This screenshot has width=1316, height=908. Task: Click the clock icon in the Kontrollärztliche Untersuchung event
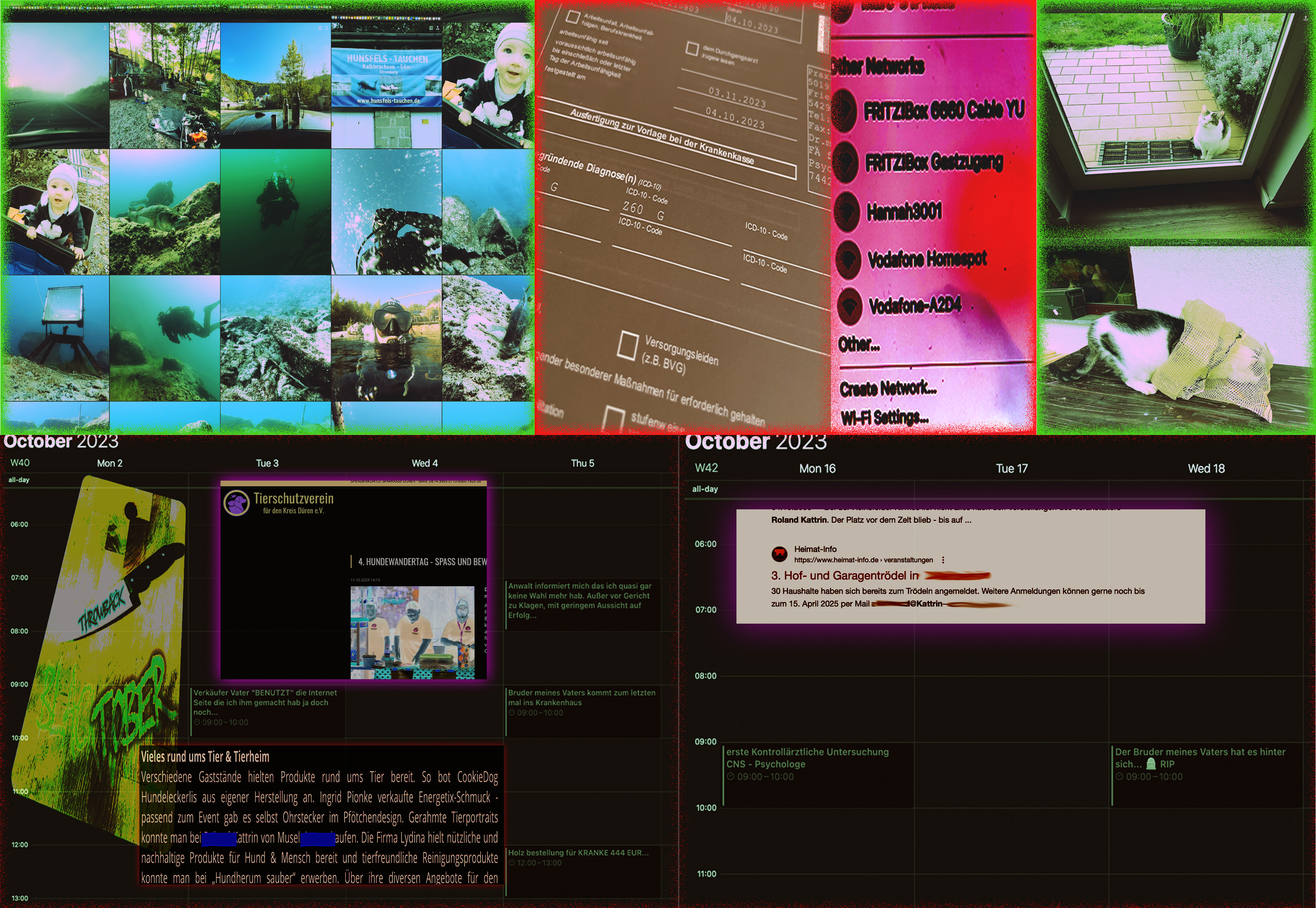click(730, 776)
